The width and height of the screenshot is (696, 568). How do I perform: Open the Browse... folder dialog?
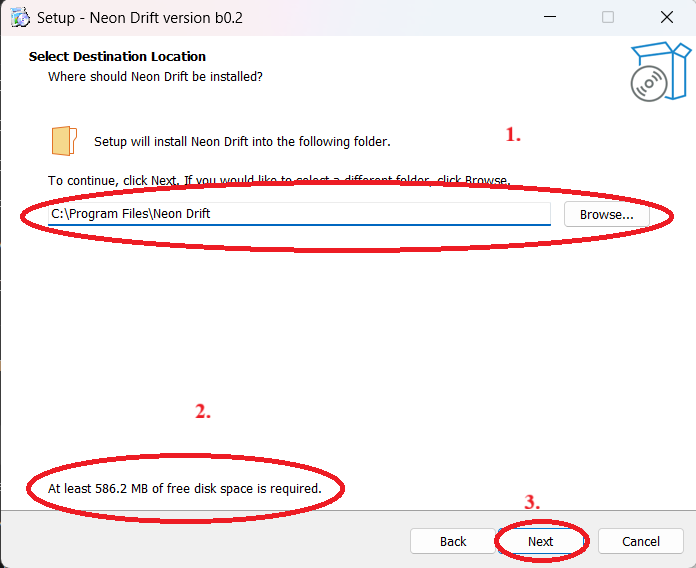click(606, 214)
